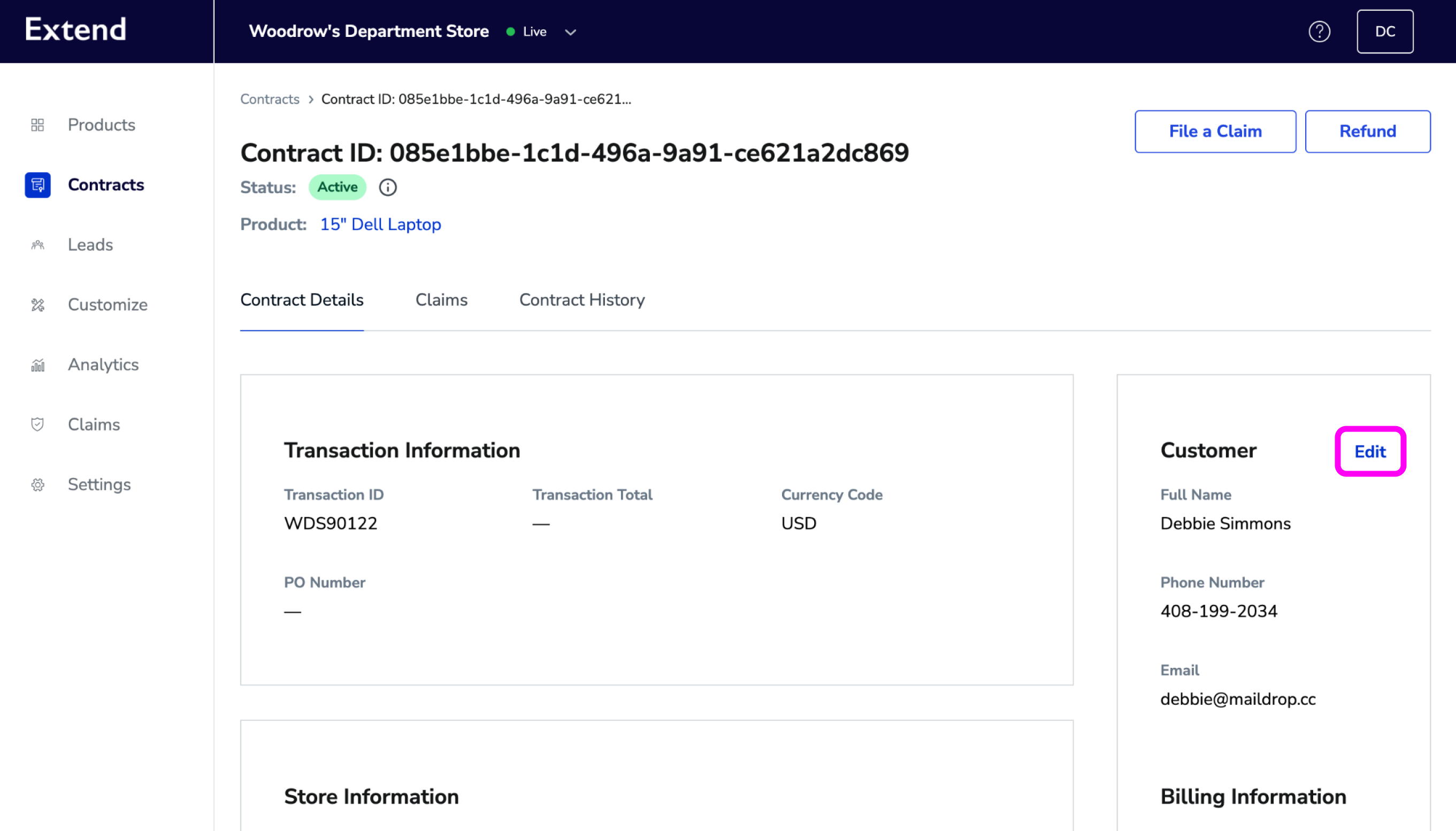Click the Customize tools icon
1456x831 pixels.
coord(37,305)
